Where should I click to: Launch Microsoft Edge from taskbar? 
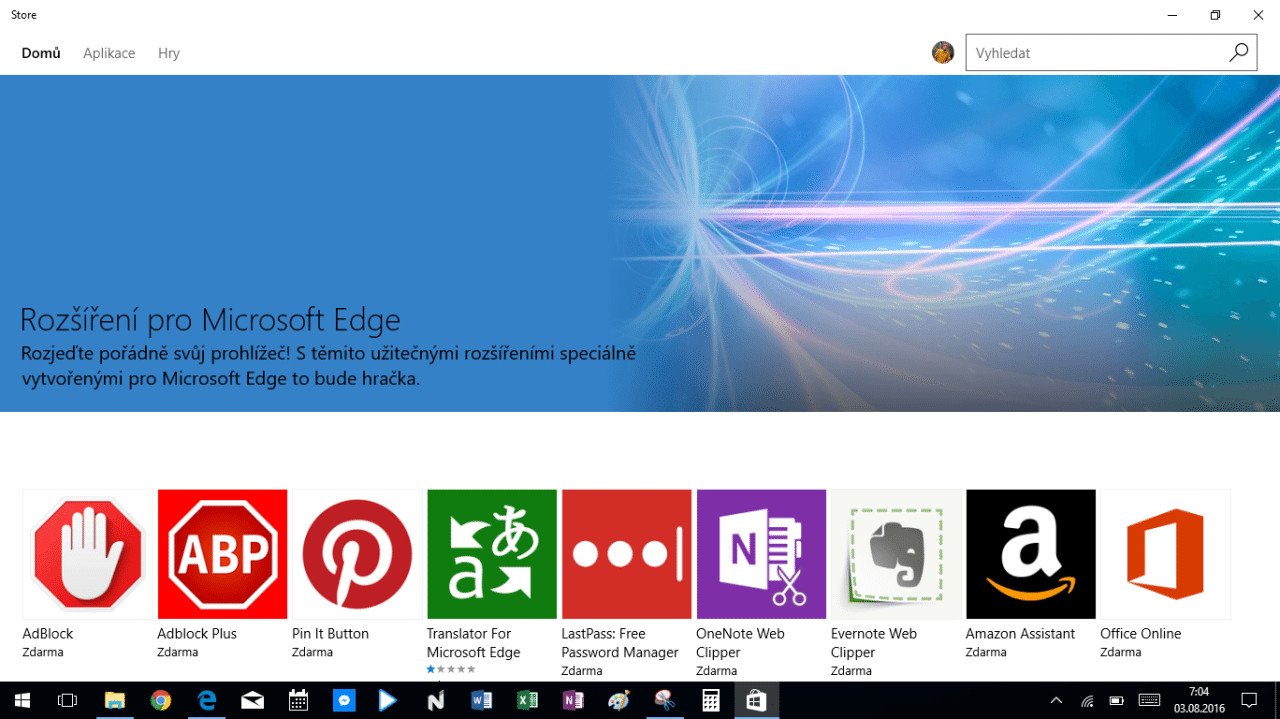[x=207, y=701]
